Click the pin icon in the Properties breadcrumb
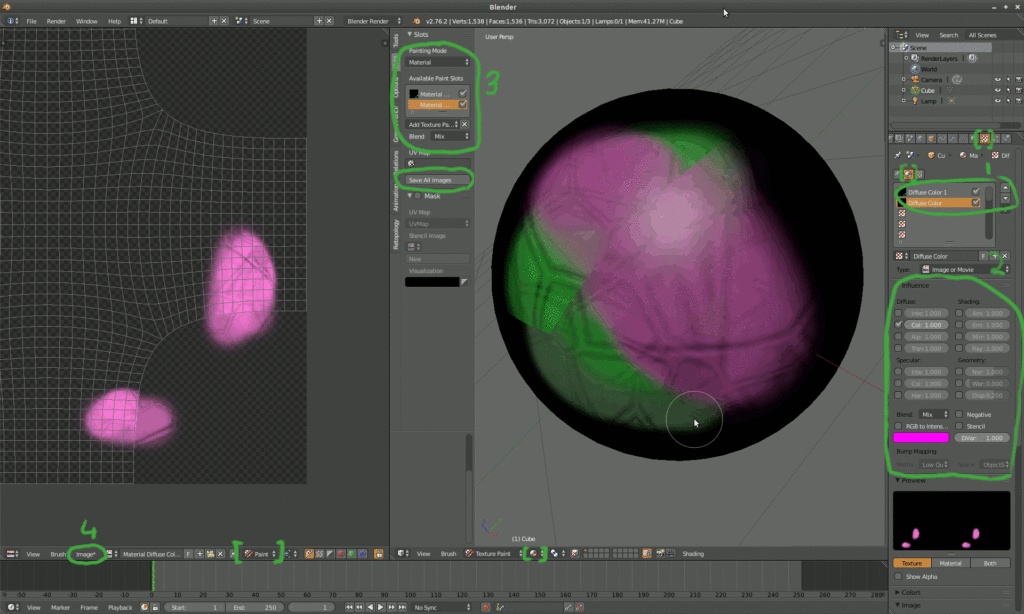1024x614 pixels. 896,156
